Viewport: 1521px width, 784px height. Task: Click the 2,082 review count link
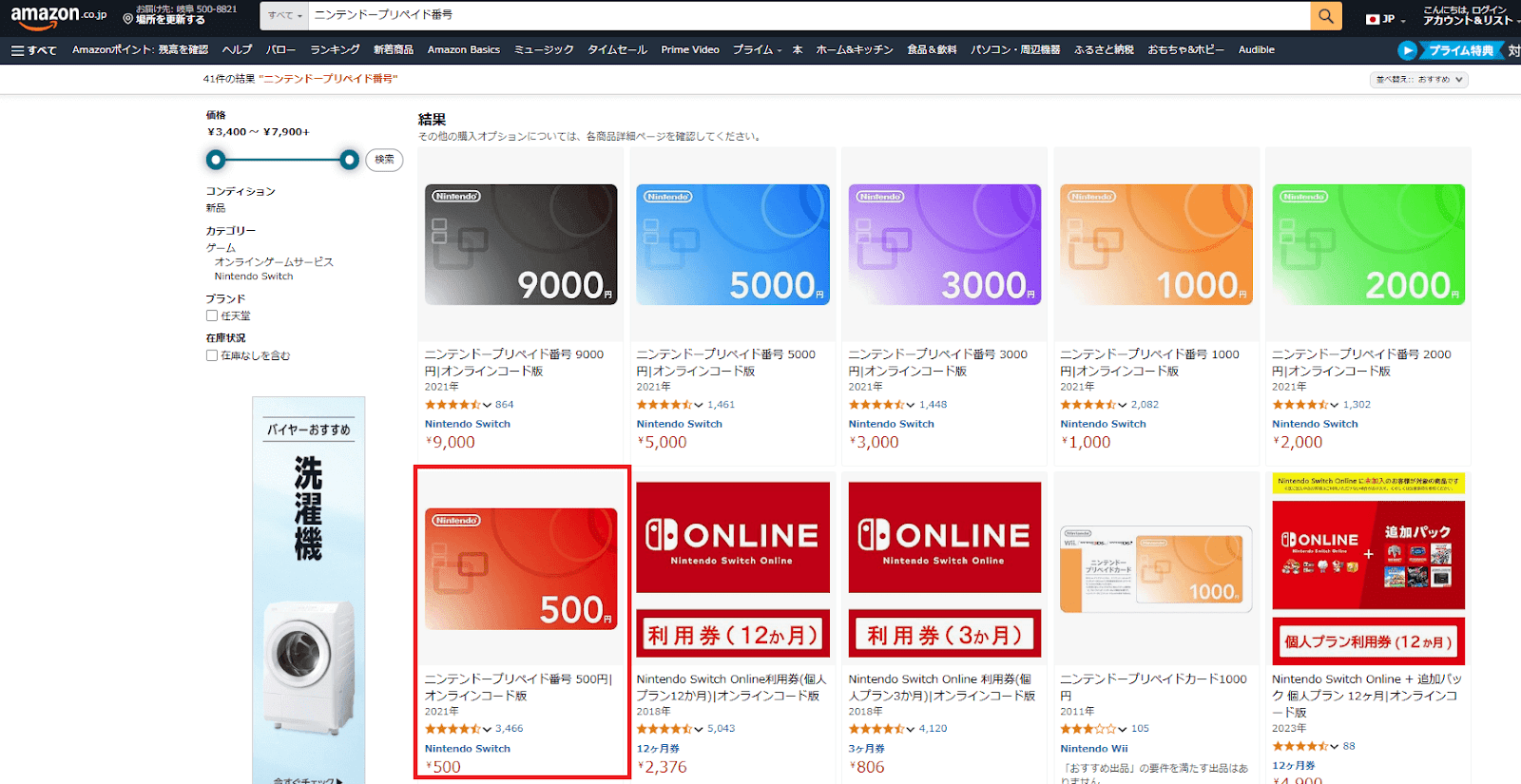(1145, 405)
